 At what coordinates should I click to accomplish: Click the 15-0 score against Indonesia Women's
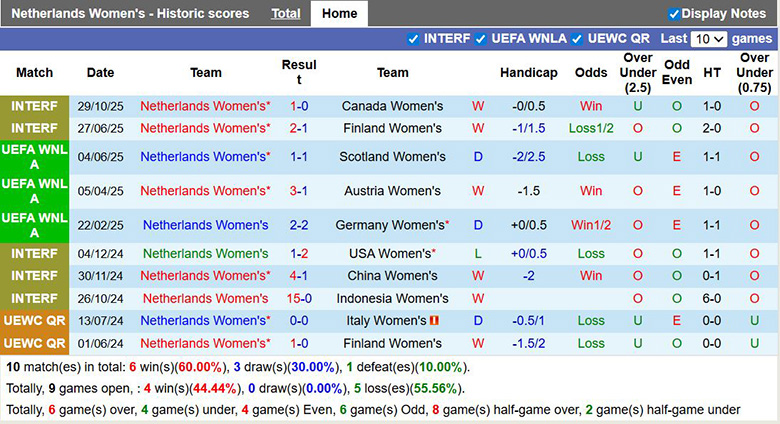point(299,298)
